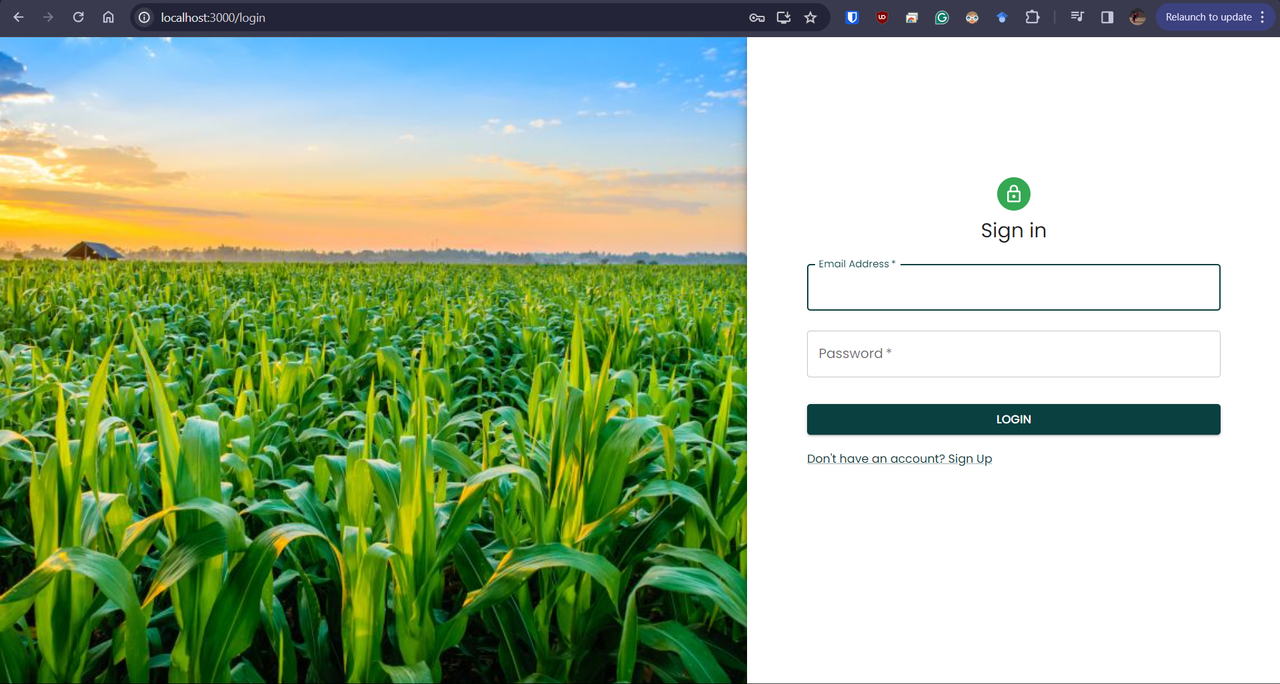Focus the Email Address field

[1014, 287]
